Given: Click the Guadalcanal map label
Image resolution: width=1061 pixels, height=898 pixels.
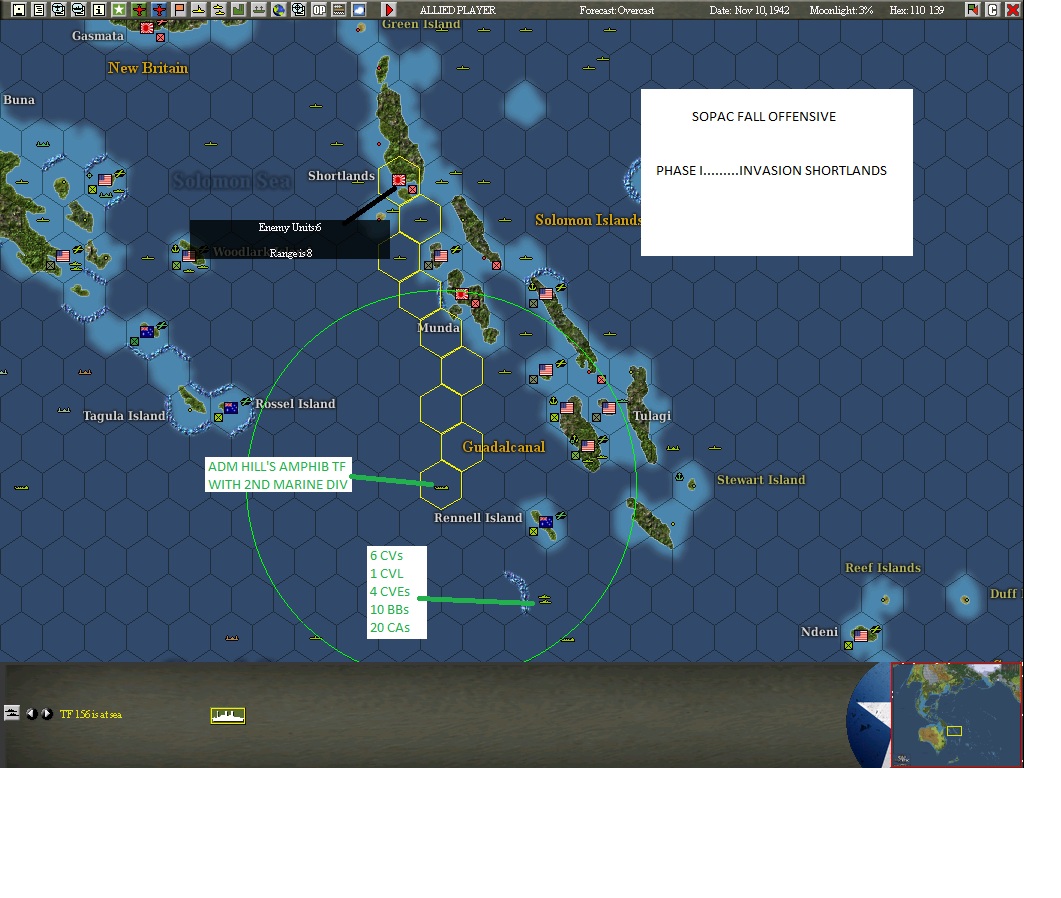Looking at the screenshot, I should 503,447.
